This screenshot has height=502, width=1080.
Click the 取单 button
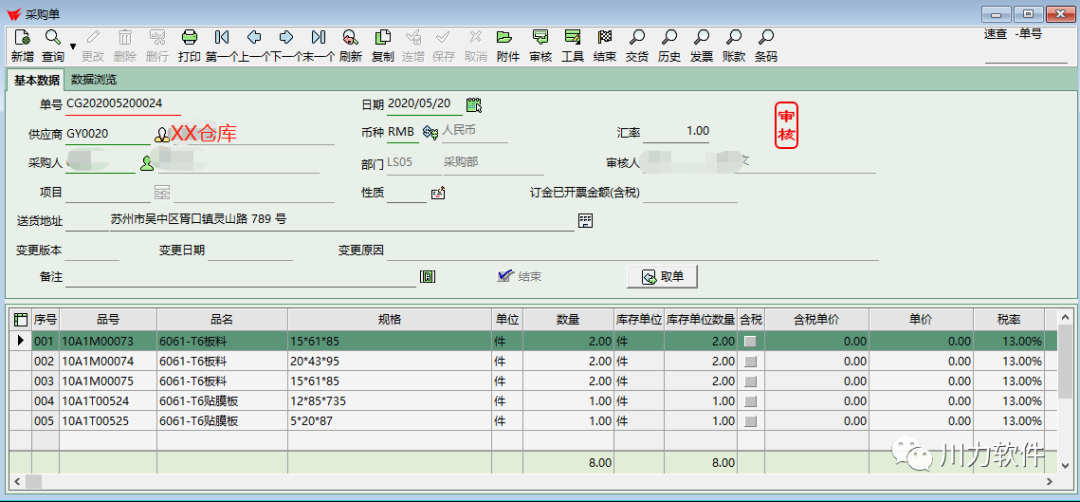click(x=662, y=277)
